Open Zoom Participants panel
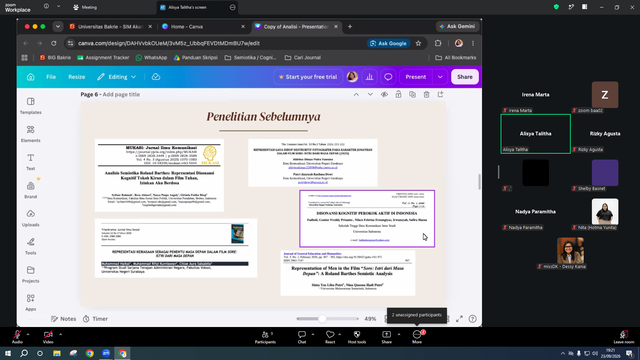The image size is (640, 360). coord(265,337)
